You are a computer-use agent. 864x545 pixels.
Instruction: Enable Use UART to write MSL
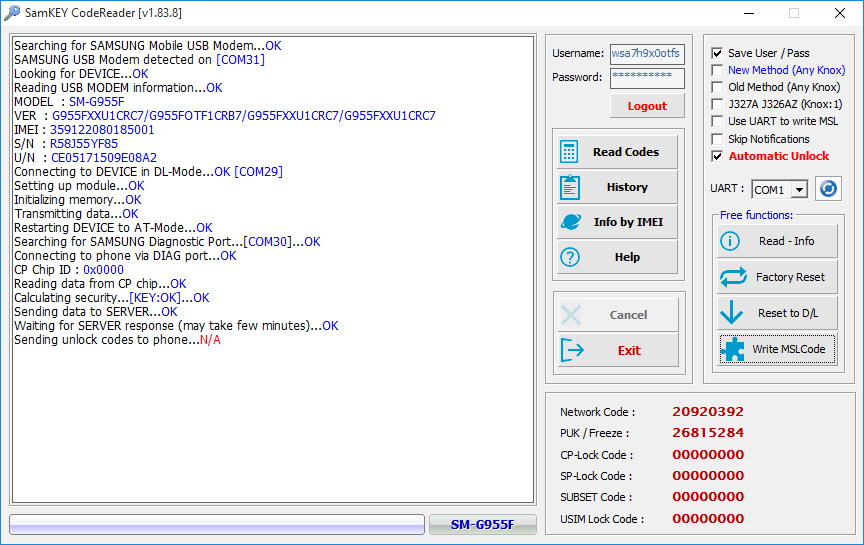coord(717,121)
